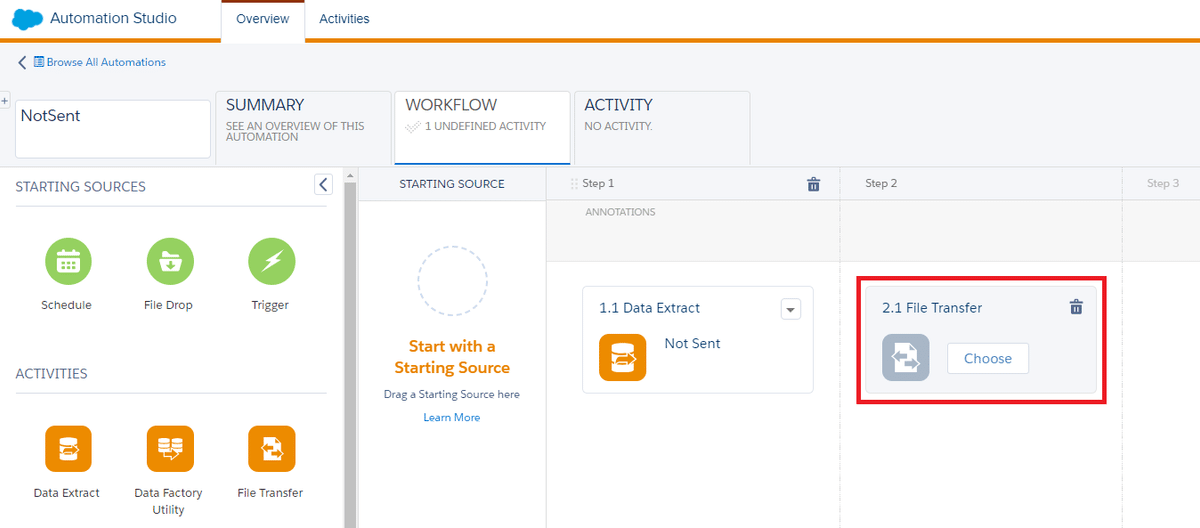This screenshot has width=1200, height=528.
Task: Click the orange 1.1 Data Extract icon
Action: pyautogui.click(x=622, y=357)
